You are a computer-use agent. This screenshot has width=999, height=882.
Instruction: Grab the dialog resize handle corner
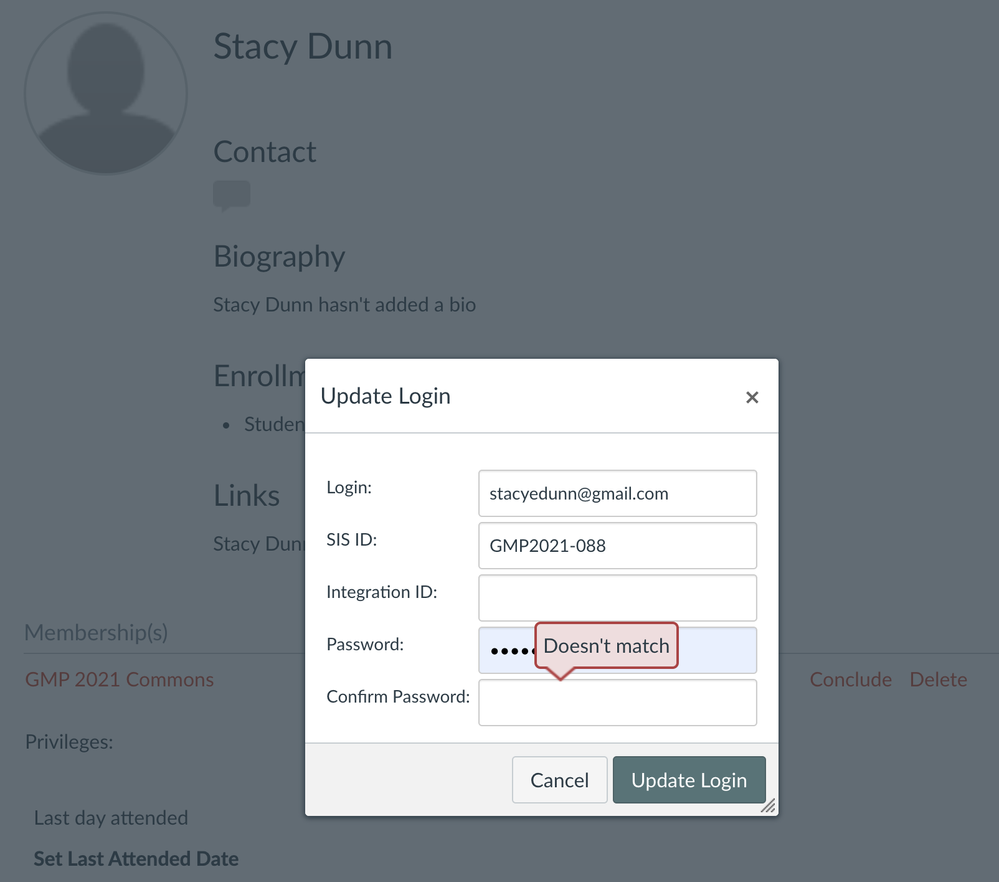[767, 805]
